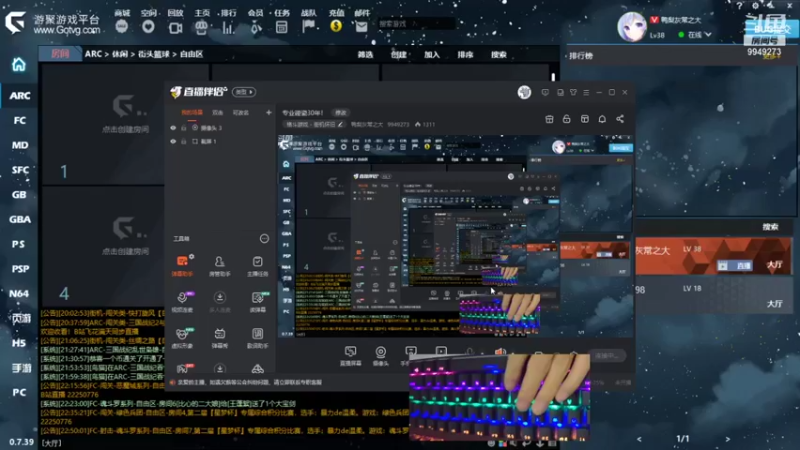Select PSP platform in left sidebar

(19, 269)
